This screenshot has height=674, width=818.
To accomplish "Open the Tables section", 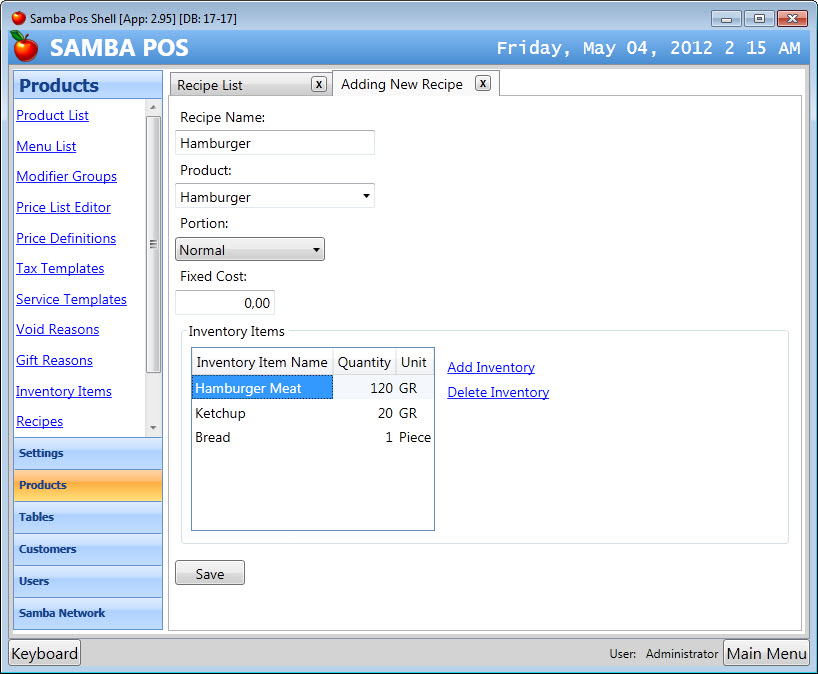I will click(88, 517).
